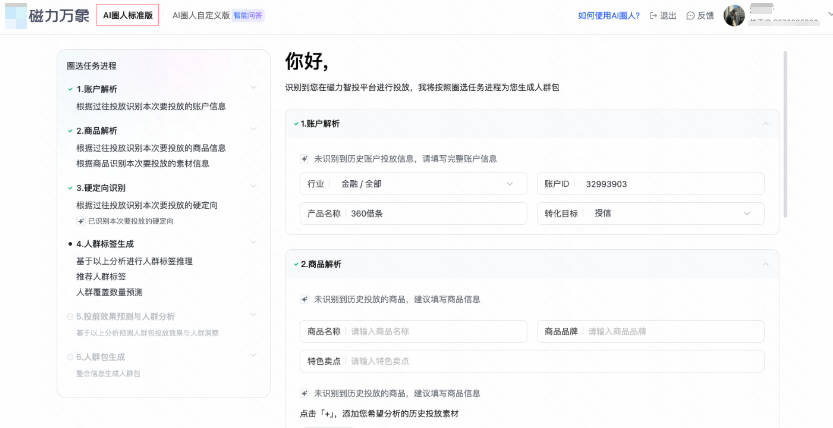Expand sidebar step 5.投前效果预测与人群分析 chevron
Image resolution: width=833 pixels, height=428 pixels.
tap(253, 314)
